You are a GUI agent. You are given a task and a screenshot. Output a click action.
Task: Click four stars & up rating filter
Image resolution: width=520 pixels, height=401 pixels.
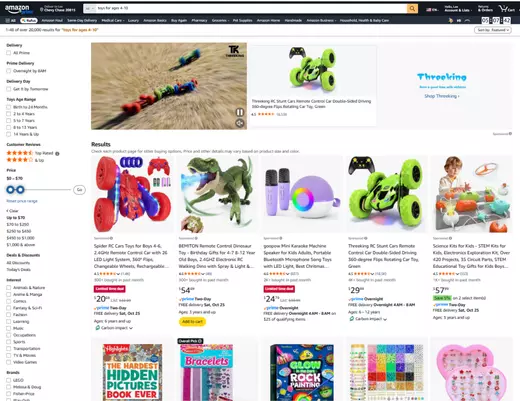click(x=25, y=160)
